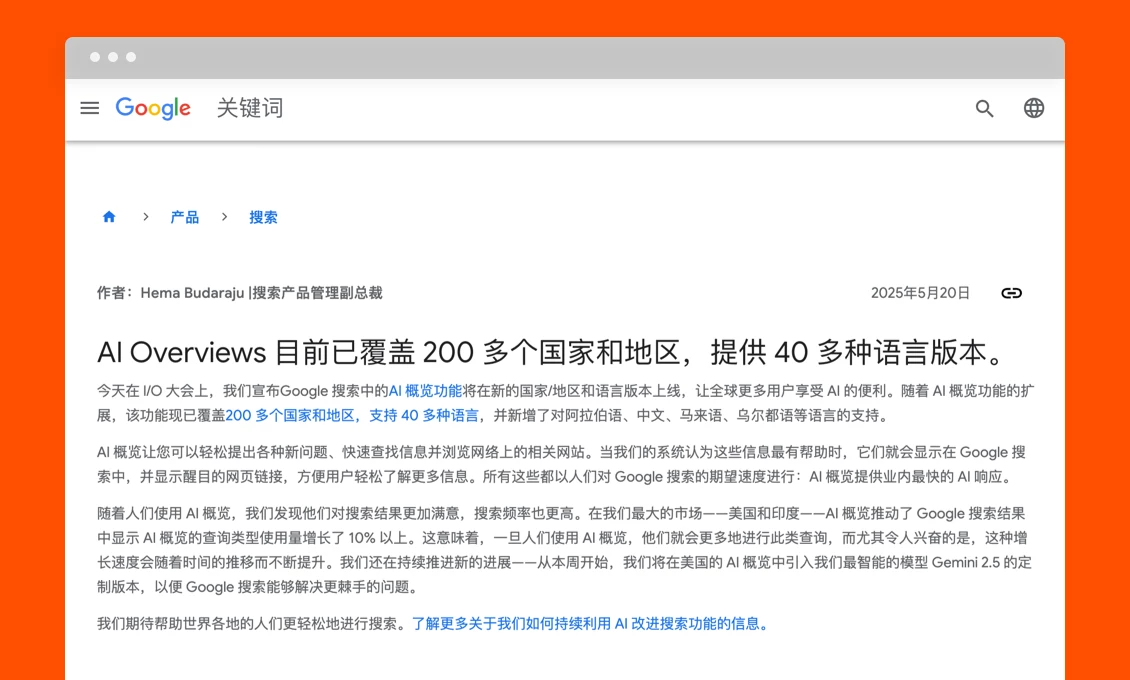This screenshot has width=1130, height=680.
Task: Click the first gray window control dot
Action: pos(95,57)
